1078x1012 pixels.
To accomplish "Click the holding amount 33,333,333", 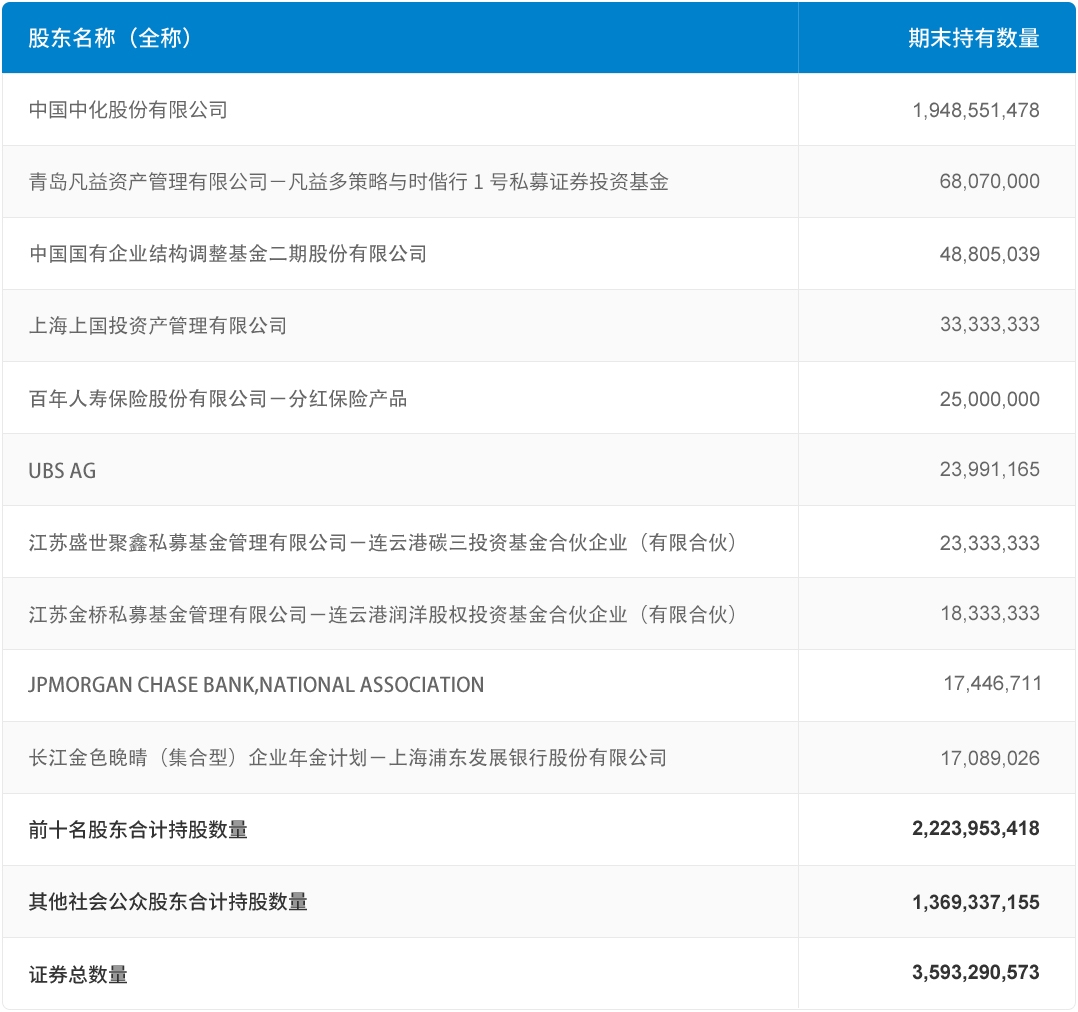I will [x=989, y=325].
